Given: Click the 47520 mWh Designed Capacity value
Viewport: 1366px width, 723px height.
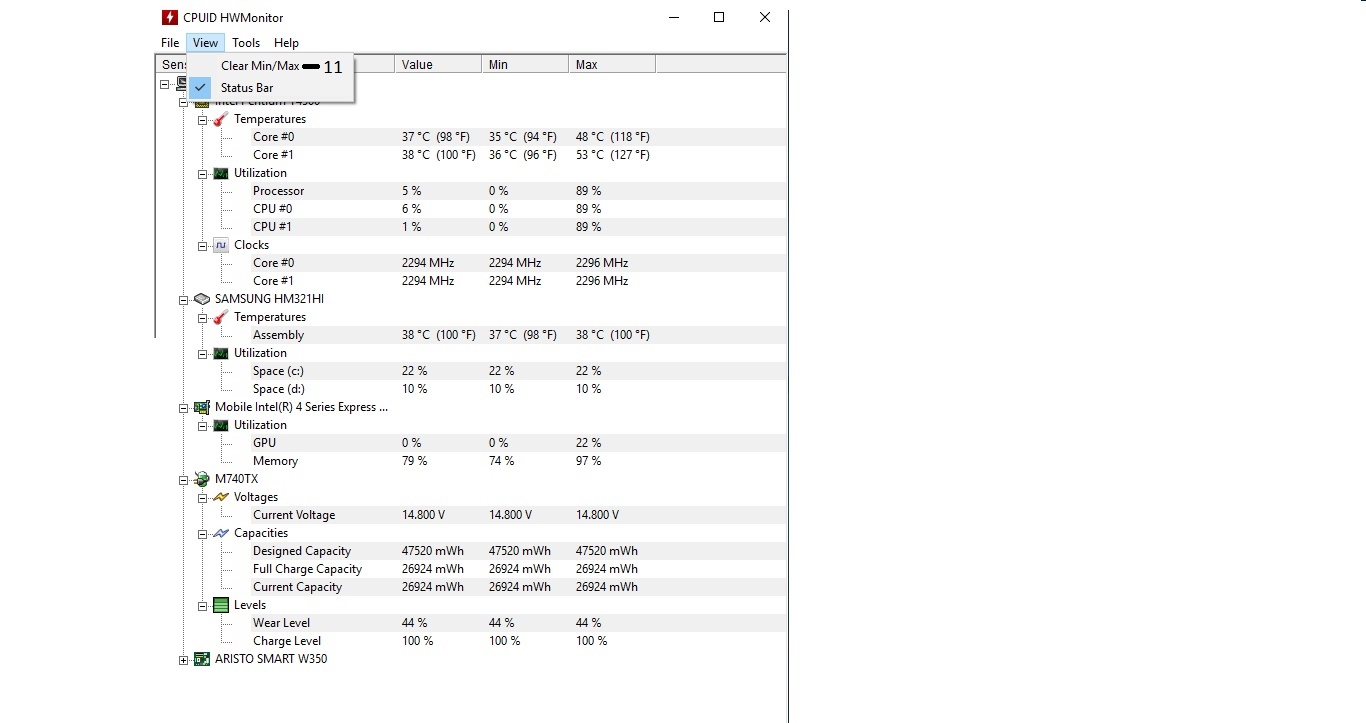Looking at the screenshot, I should tap(433, 551).
